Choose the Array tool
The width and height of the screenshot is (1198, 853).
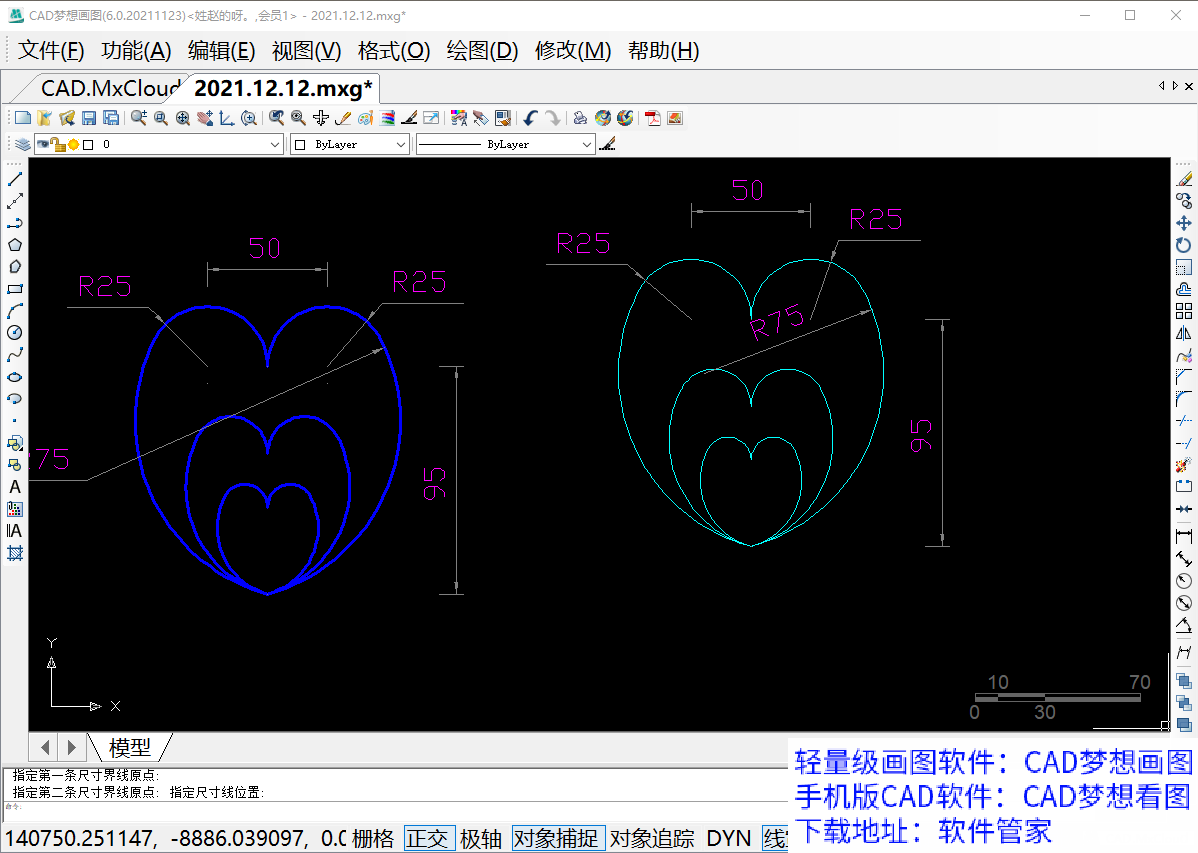pos(1183,311)
